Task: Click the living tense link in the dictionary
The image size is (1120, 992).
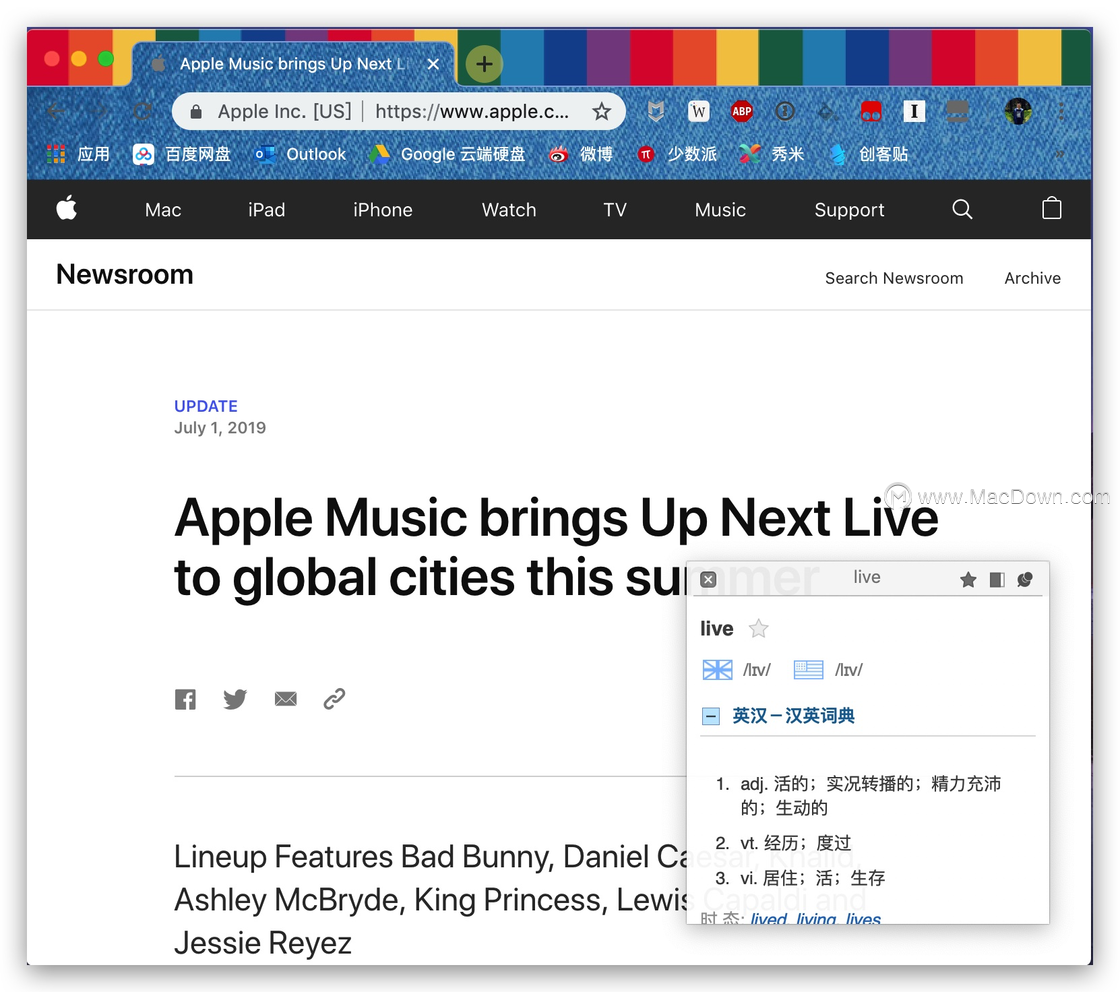Action: tap(816, 918)
